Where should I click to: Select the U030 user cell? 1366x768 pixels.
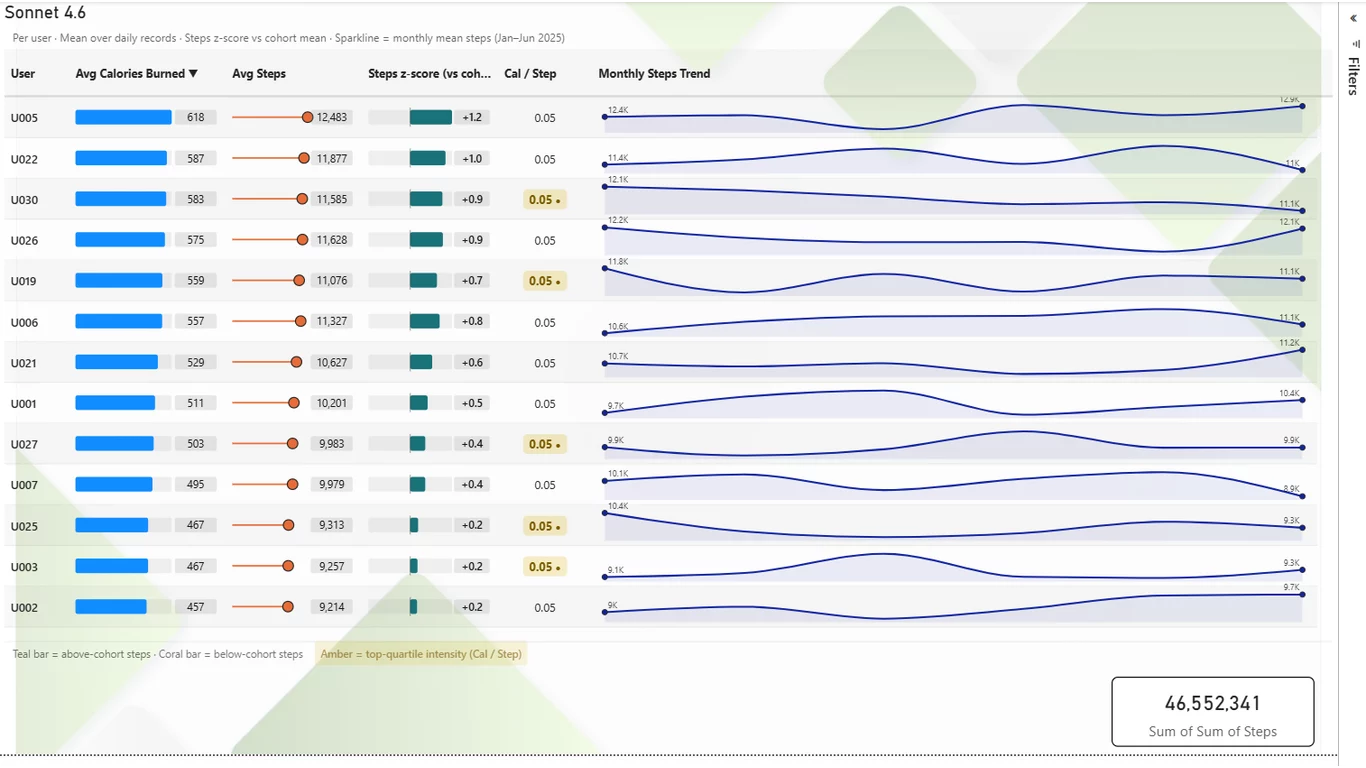pyautogui.click(x=24, y=200)
